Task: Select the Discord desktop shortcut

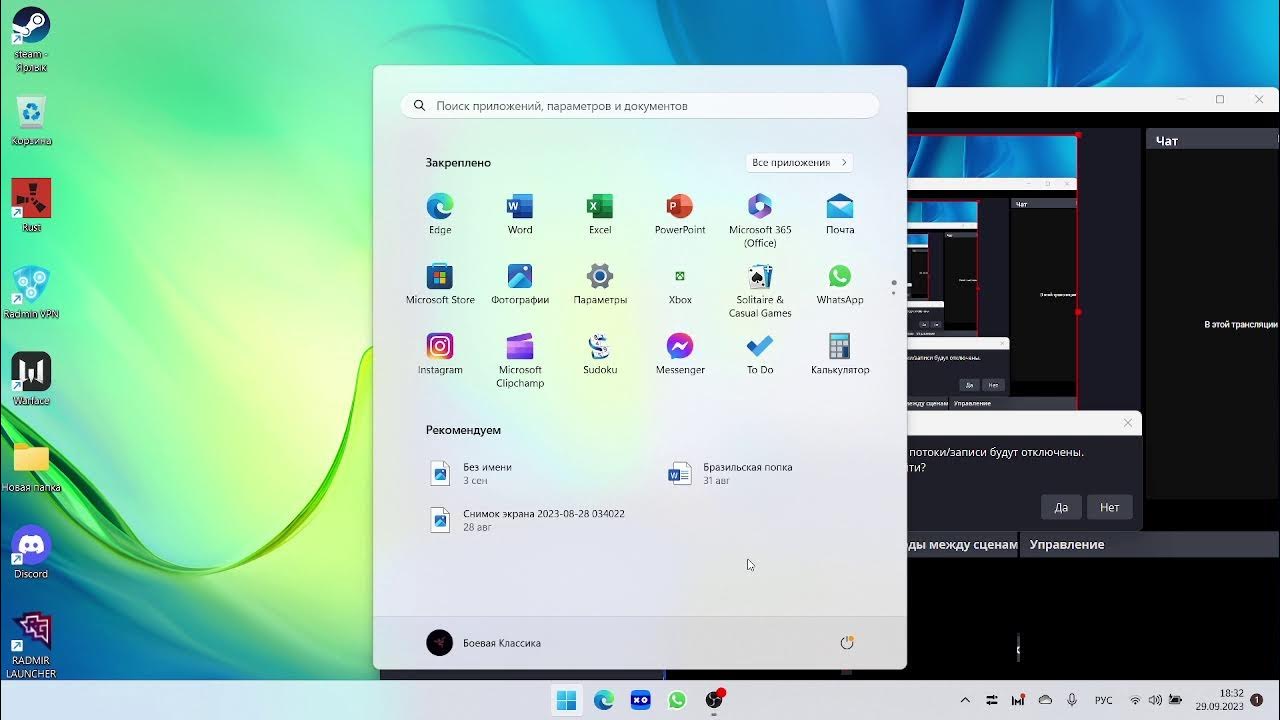Action: pos(31,552)
